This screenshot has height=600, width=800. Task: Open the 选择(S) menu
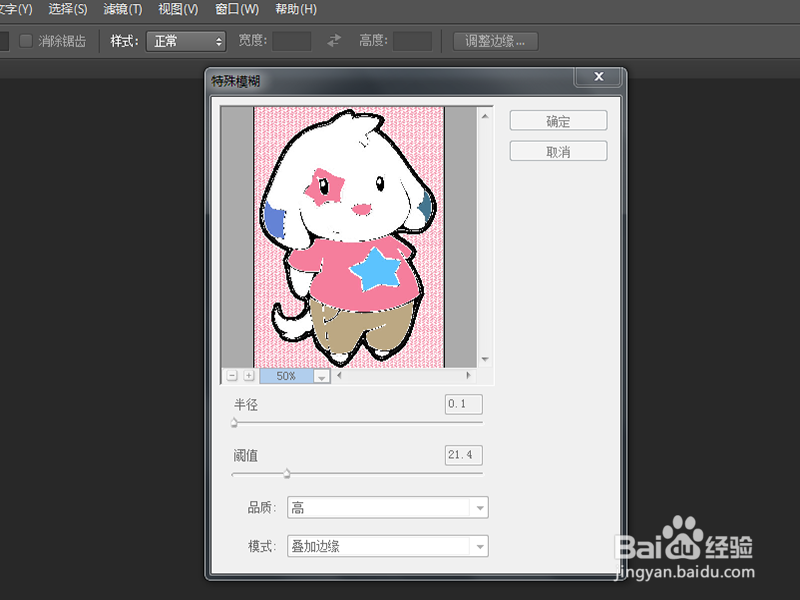[x=68, y=9]
